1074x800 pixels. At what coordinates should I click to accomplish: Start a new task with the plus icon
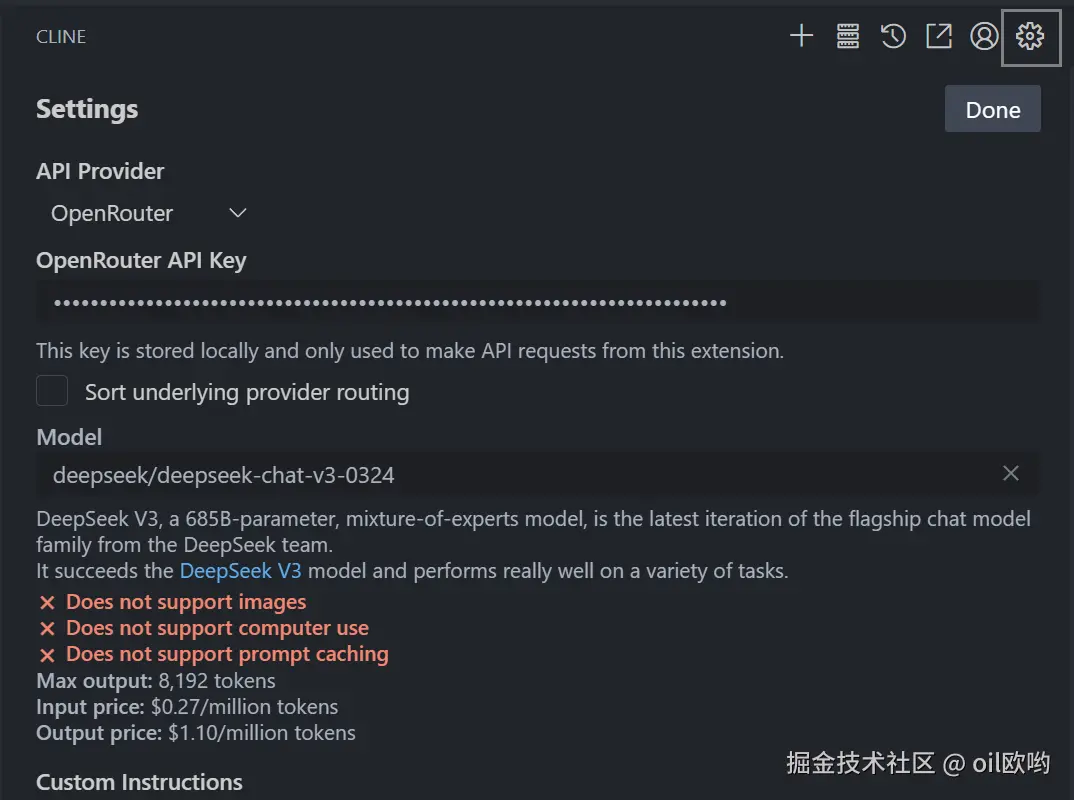point(801,37)
